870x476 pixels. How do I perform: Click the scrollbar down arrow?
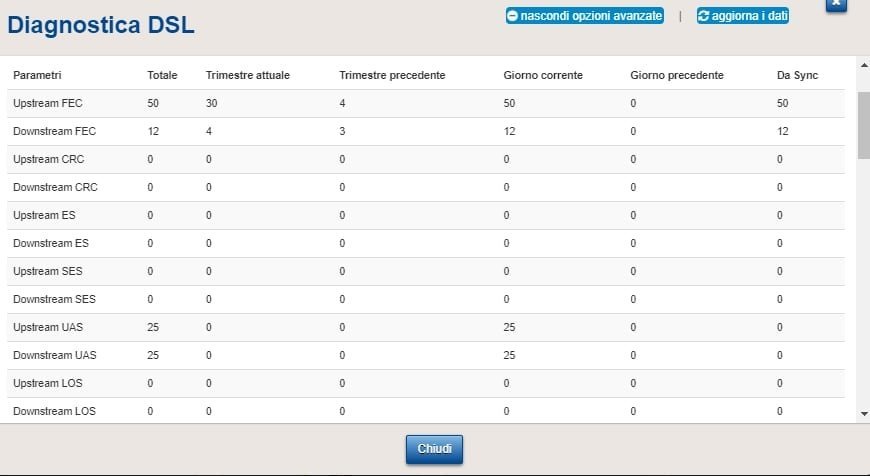864,413
